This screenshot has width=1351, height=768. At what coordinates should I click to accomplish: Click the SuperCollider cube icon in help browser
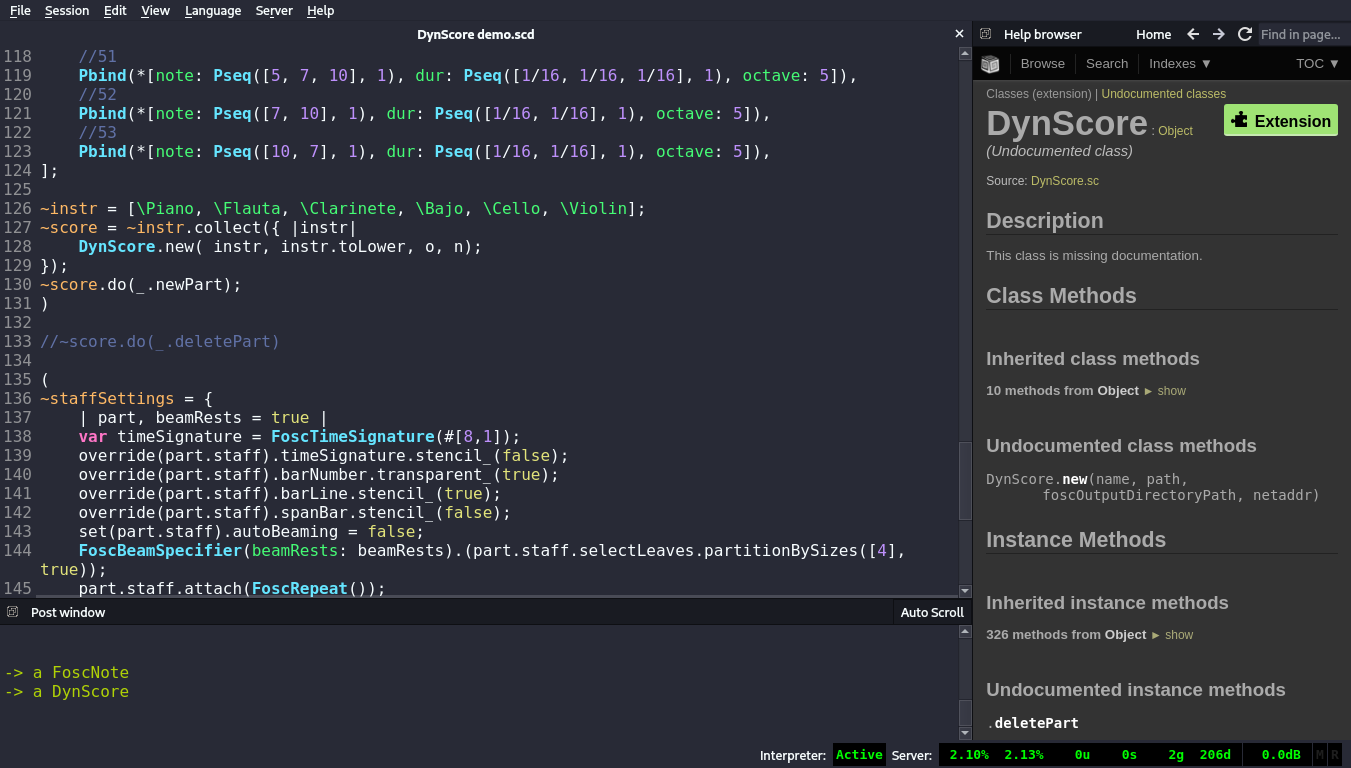[x=990, y=63]
